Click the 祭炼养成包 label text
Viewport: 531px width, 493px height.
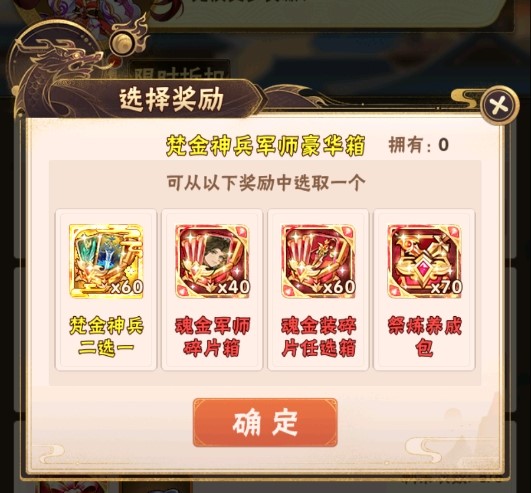click(424, 337)
